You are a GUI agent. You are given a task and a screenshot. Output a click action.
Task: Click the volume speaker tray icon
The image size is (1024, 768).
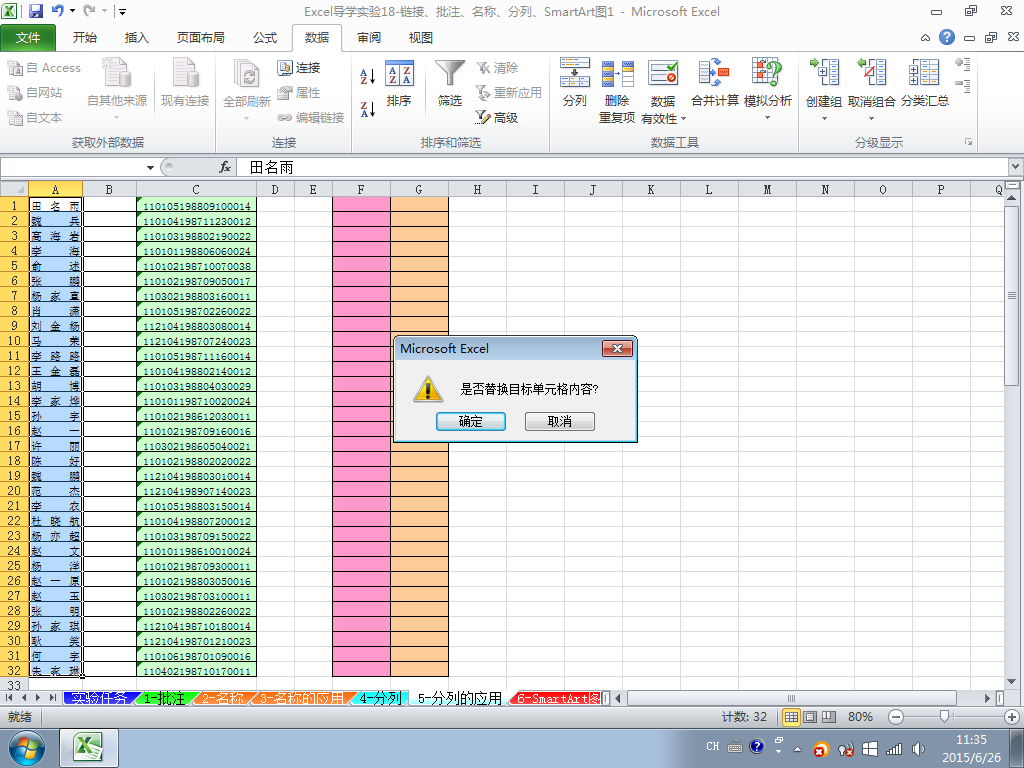click(x=919, y=749)
